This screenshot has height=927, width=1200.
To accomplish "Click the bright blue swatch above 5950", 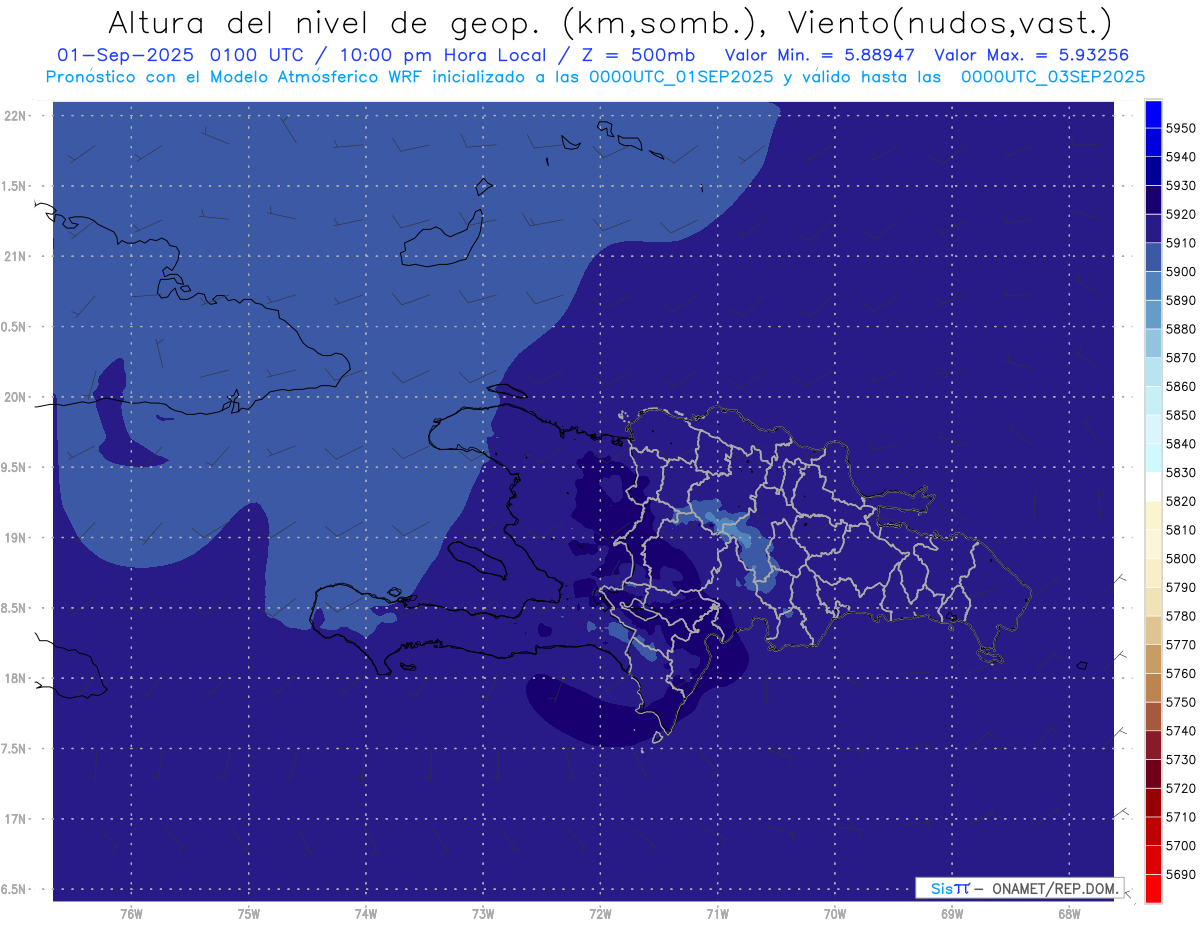I will [1153, 114].
